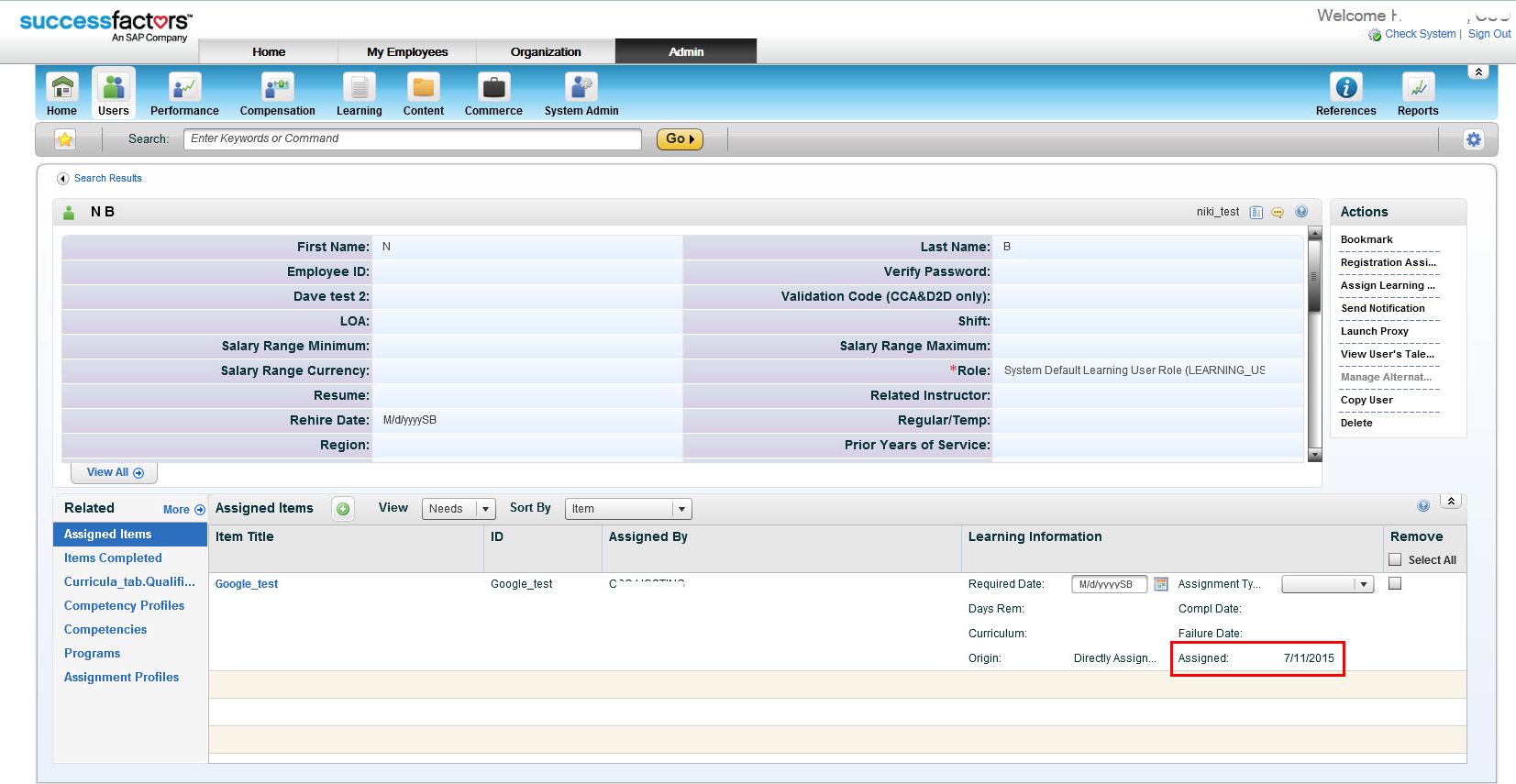Open the Content folder icon
The height and width of the screenshot is (784, 1516).
tap(423, 88)
